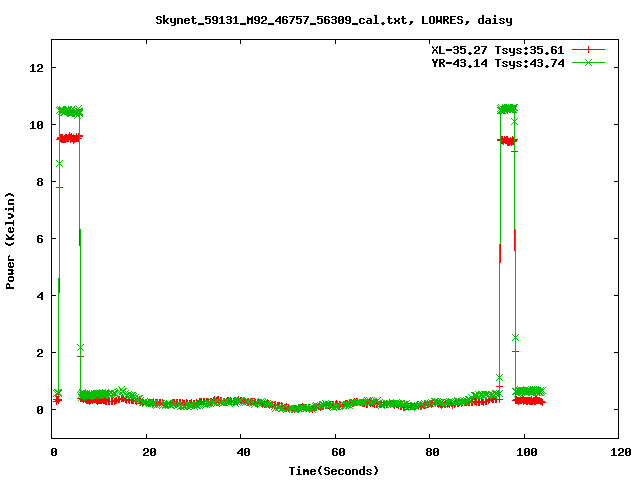Click the y-axis tick label 8
640x480 pixels.
point(40,182)
